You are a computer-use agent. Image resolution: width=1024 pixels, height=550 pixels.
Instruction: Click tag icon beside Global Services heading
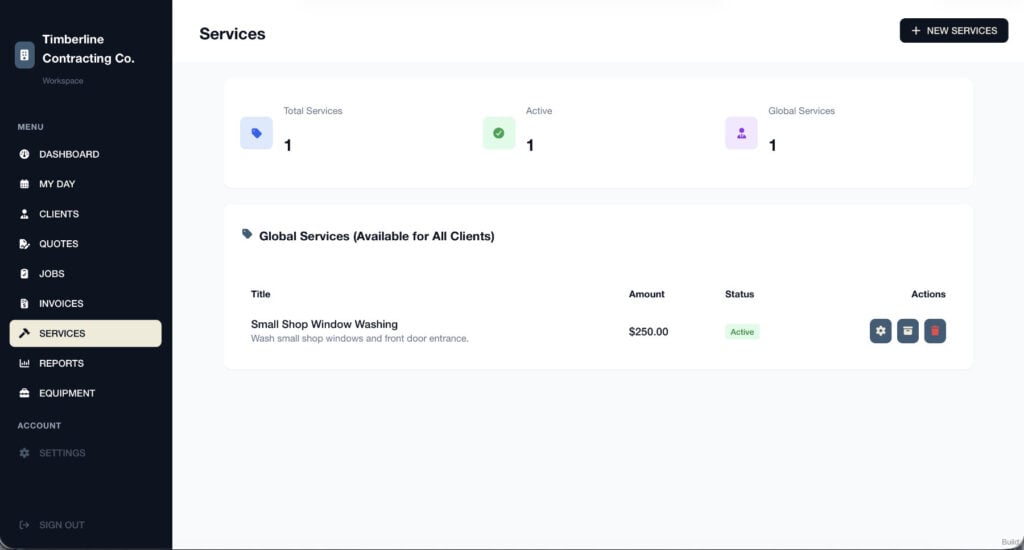[247, 234]
